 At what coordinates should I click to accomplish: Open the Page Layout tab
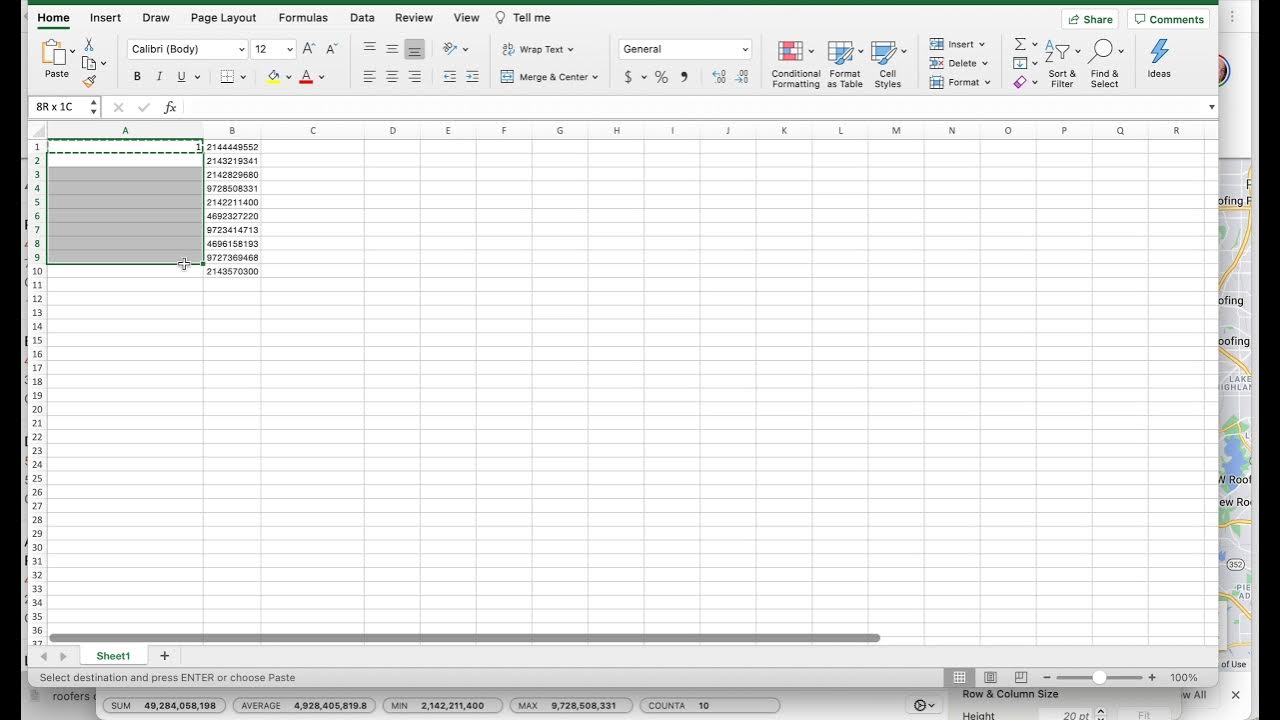tap(223, 18)
